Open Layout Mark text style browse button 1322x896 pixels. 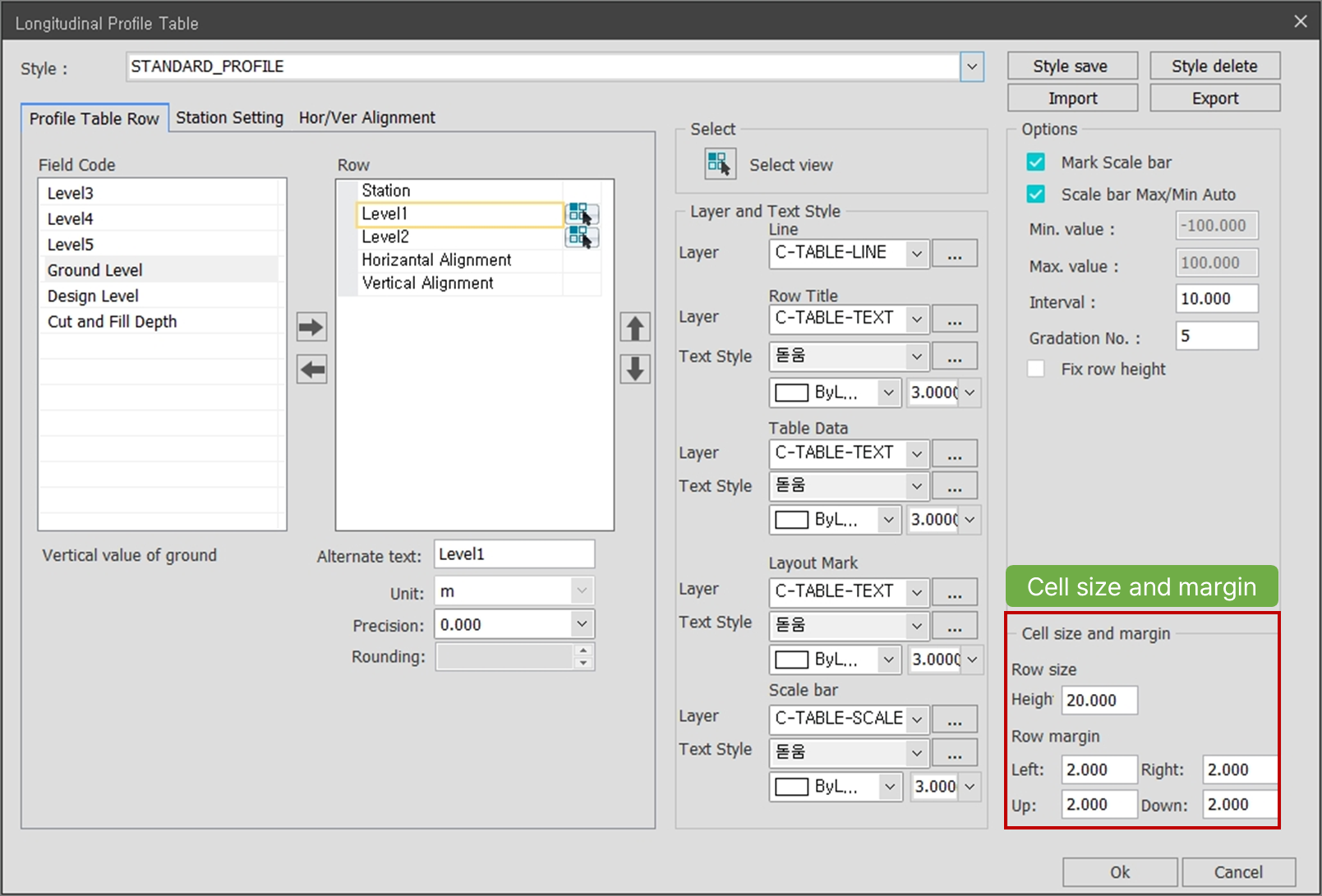click(x=955, y=626)
